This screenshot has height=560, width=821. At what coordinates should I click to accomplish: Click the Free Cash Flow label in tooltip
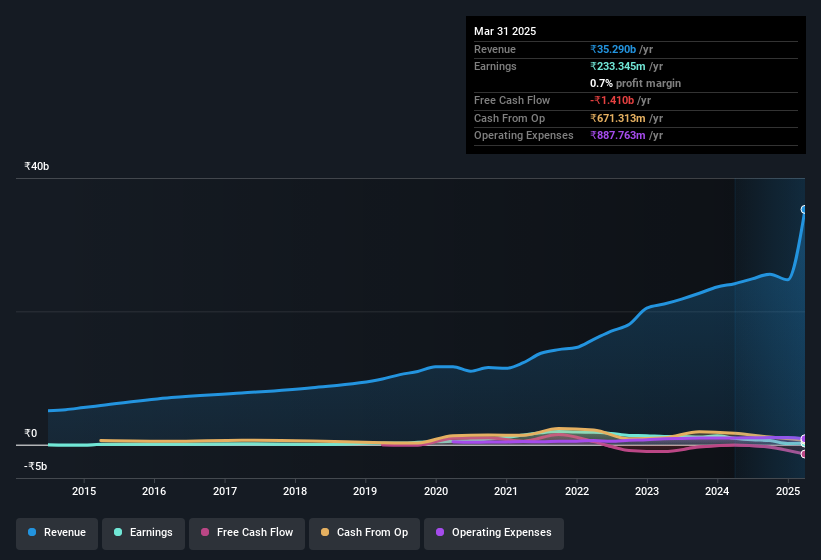(512, 100)
